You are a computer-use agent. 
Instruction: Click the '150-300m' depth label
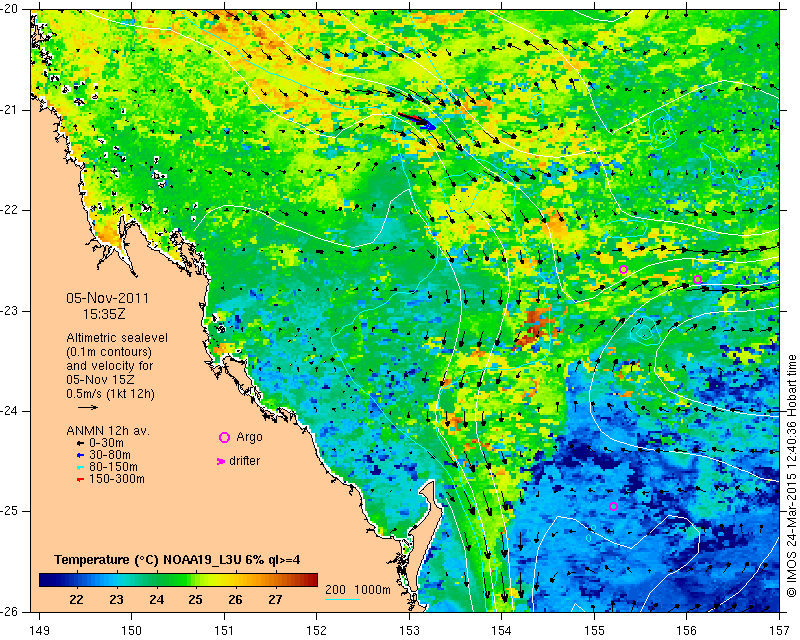[117, 479]
